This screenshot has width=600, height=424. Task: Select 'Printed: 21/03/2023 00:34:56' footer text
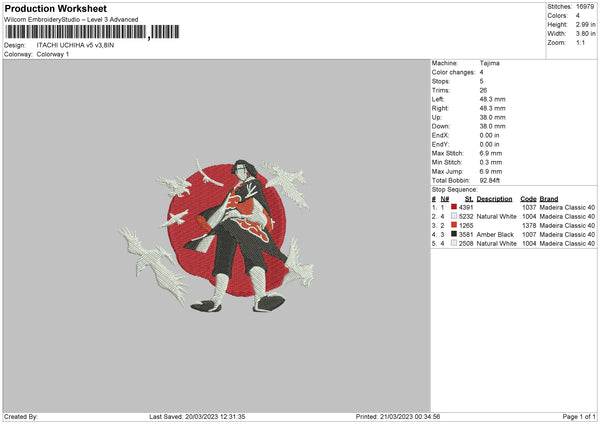coord(398,417)
